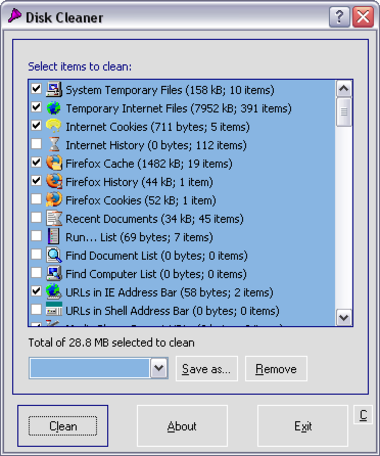This screenshot has height=456, width=380.
Task: Click the Remove button
Action: coord(276,368)
